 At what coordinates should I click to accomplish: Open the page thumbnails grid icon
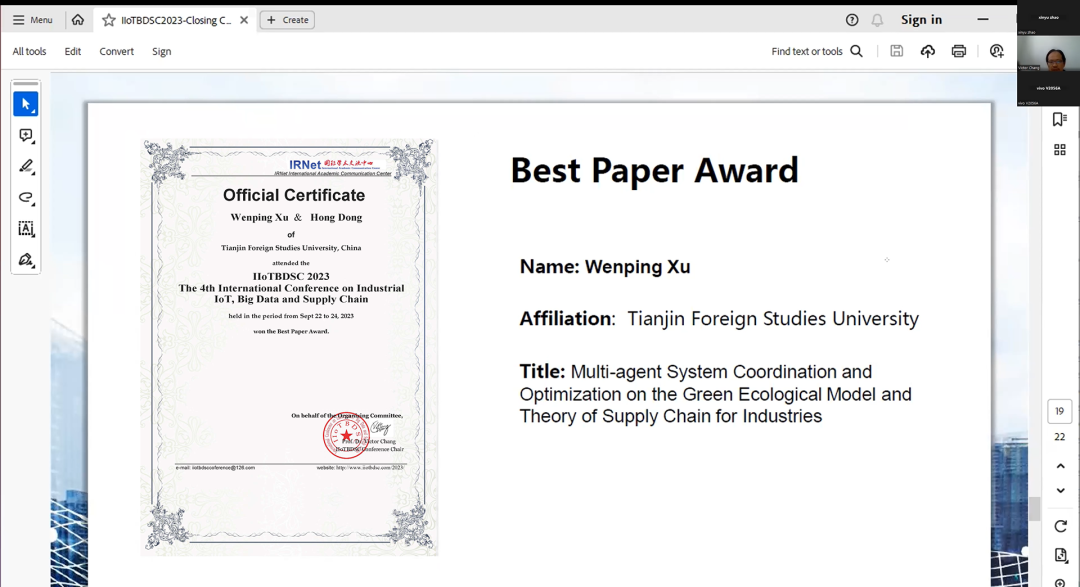click(x=1059, y=150)
